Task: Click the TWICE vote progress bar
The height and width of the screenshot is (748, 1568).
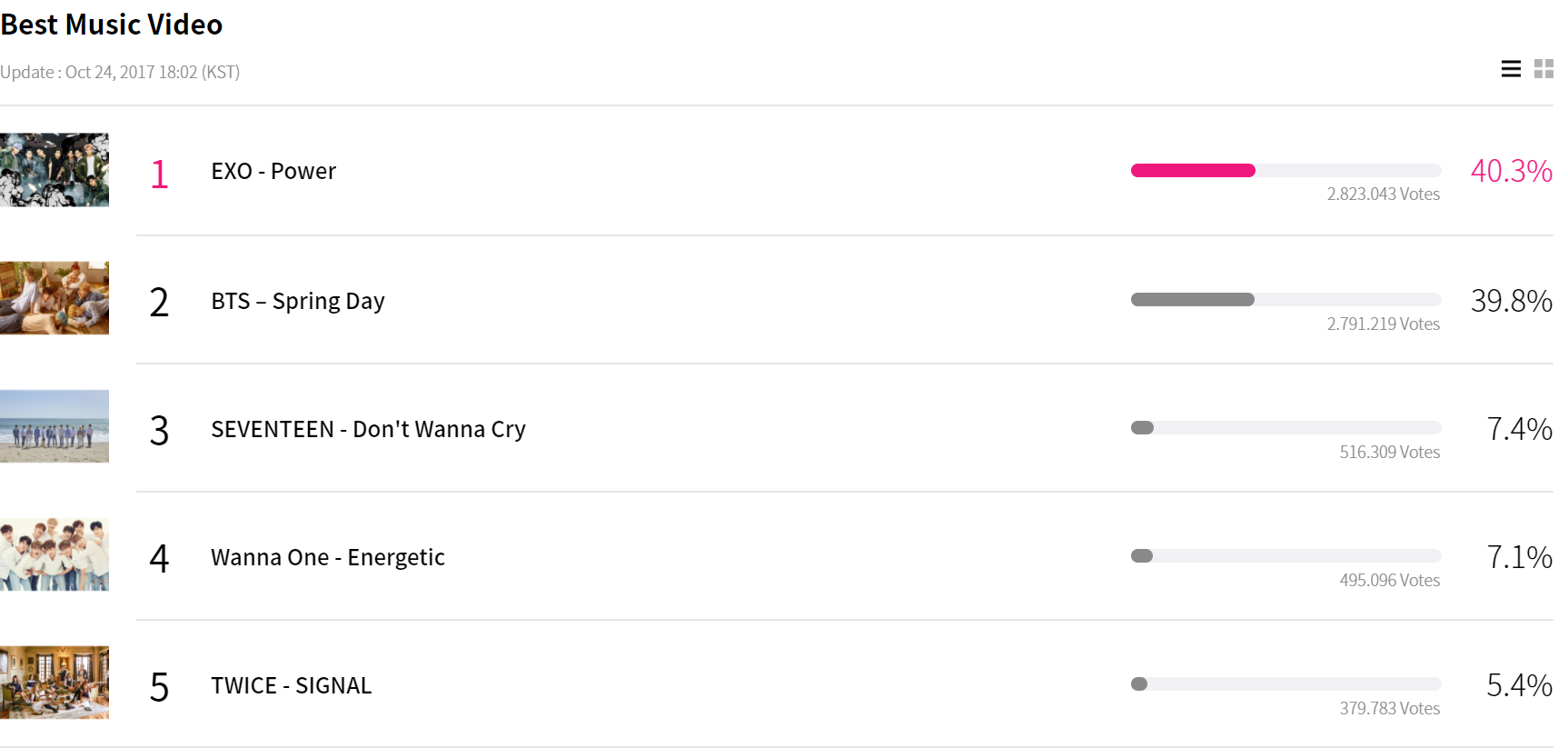Action: tap(1285, 683)
